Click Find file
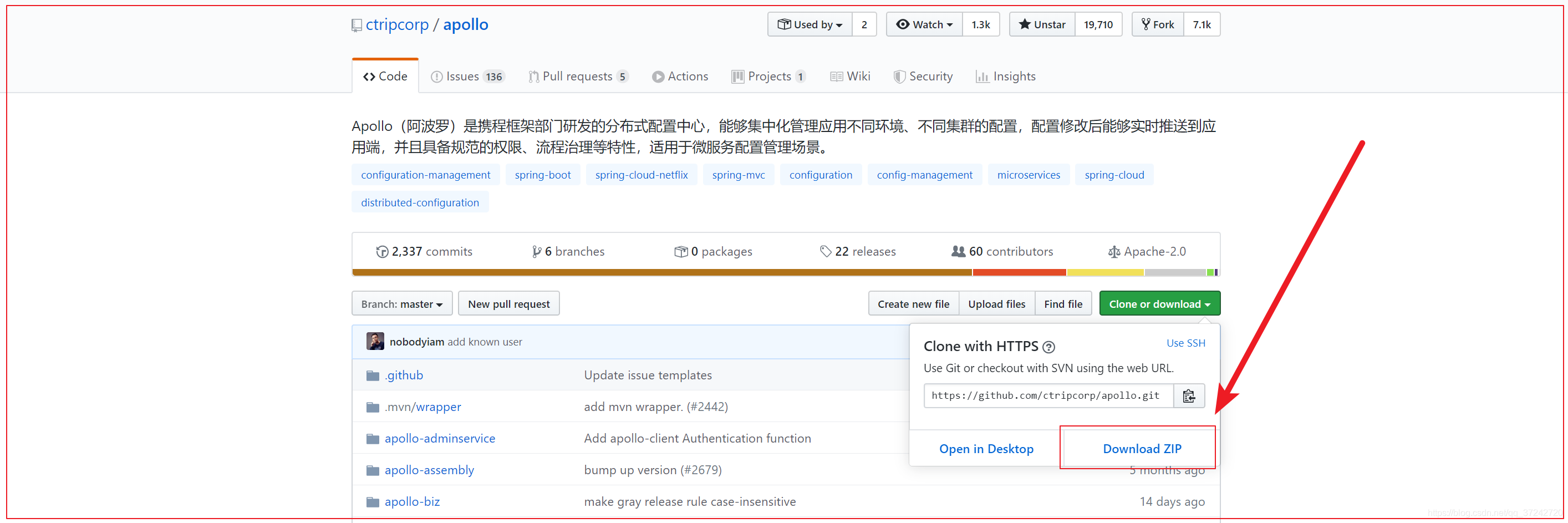This screenshot has width=1568, height=523. click(x=1063, y=304)
